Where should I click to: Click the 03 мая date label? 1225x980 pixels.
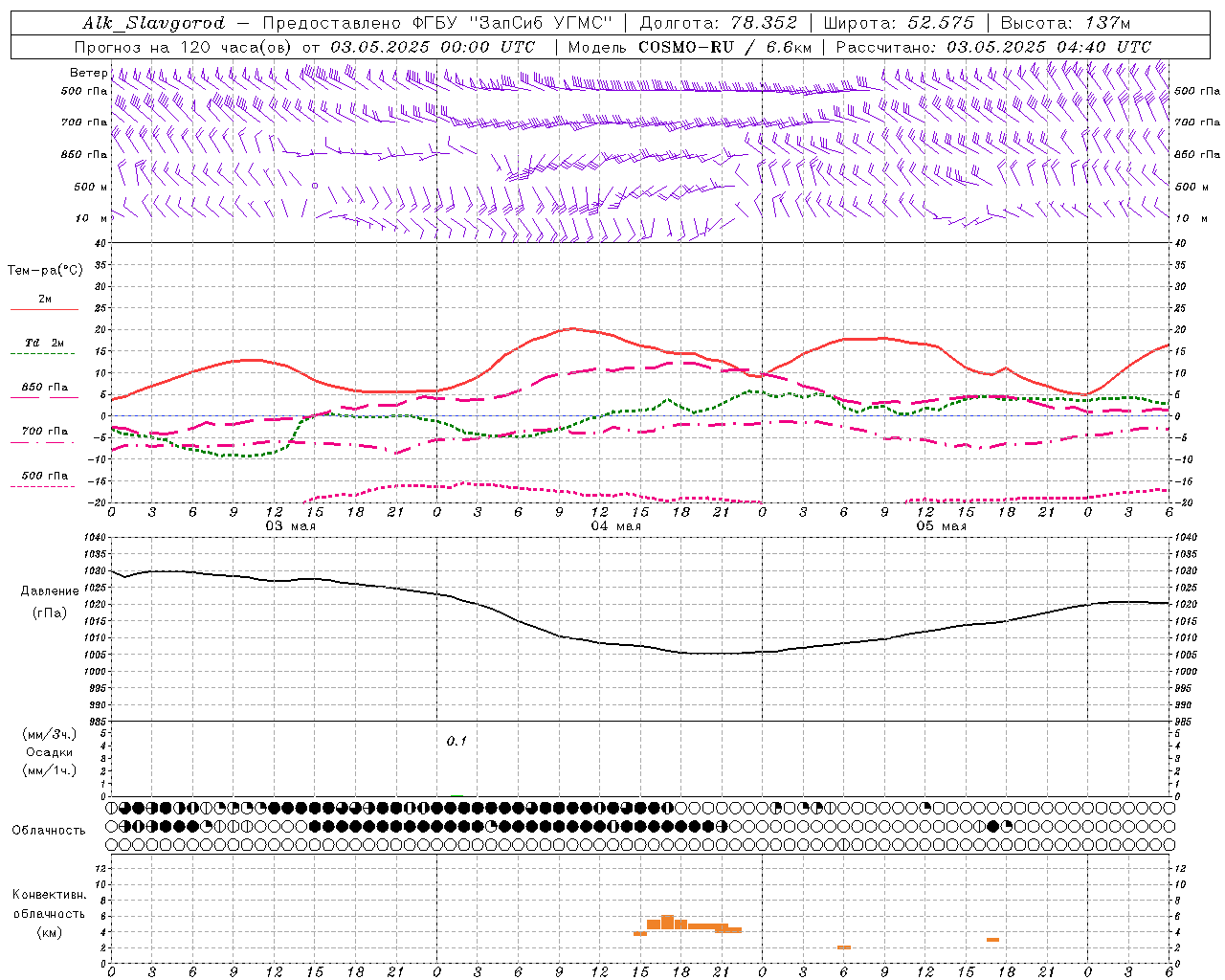290,526
